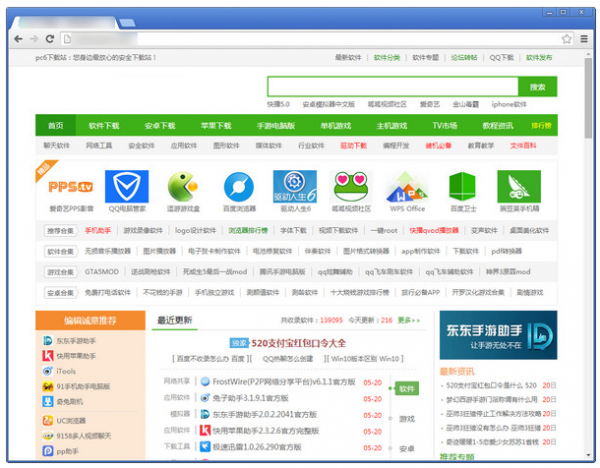Click 快用苹果助手 icon in sidebar
This screenshot has height=468, width=600.
[x=47, y=356]
